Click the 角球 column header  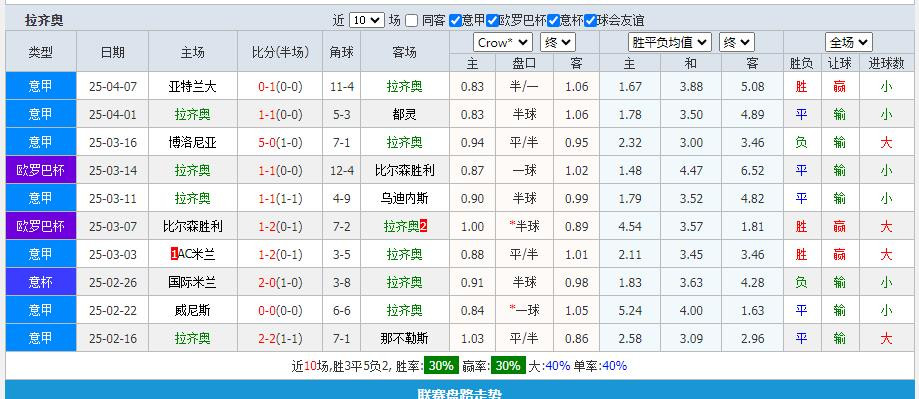coord(342,52)
